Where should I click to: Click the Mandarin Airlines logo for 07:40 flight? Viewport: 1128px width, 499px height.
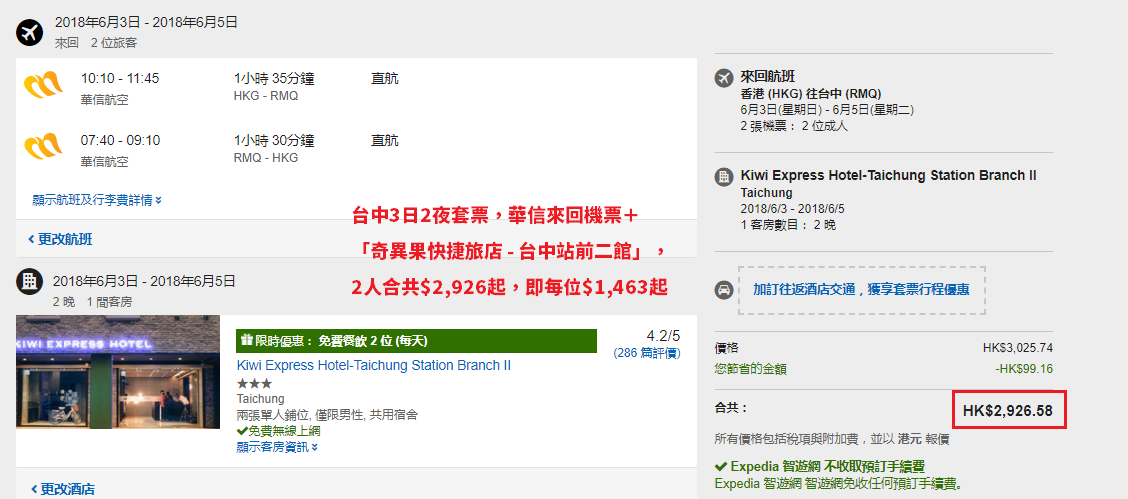[x=42, y=147]
